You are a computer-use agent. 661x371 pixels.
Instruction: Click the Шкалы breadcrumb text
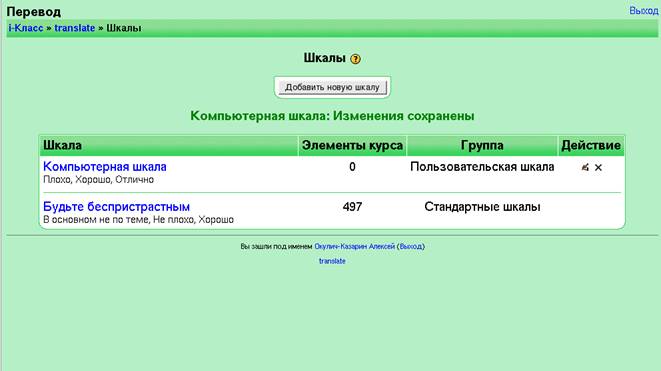(124, 28)
